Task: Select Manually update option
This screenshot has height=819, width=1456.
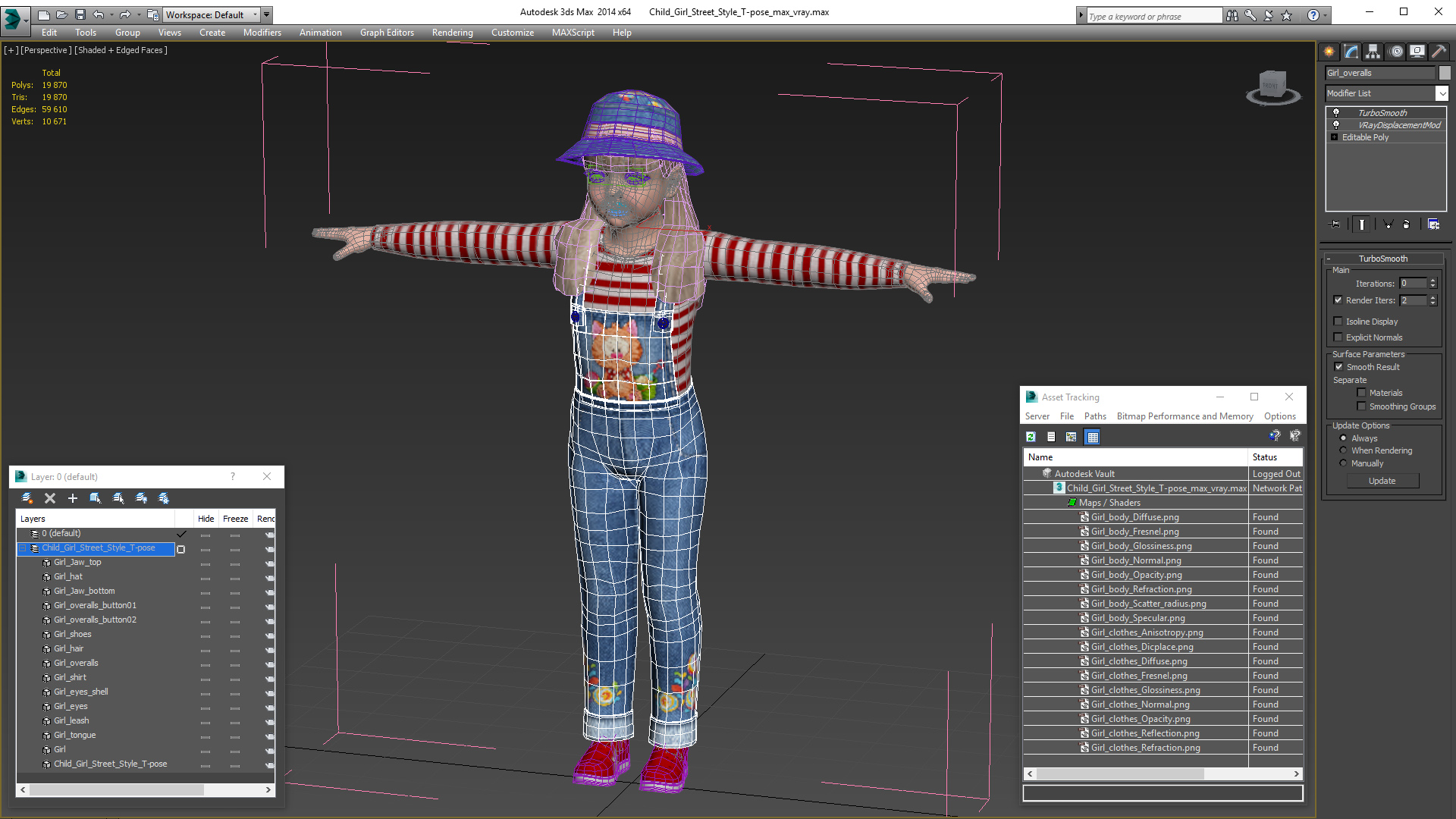Action: tap(1343, 463)
